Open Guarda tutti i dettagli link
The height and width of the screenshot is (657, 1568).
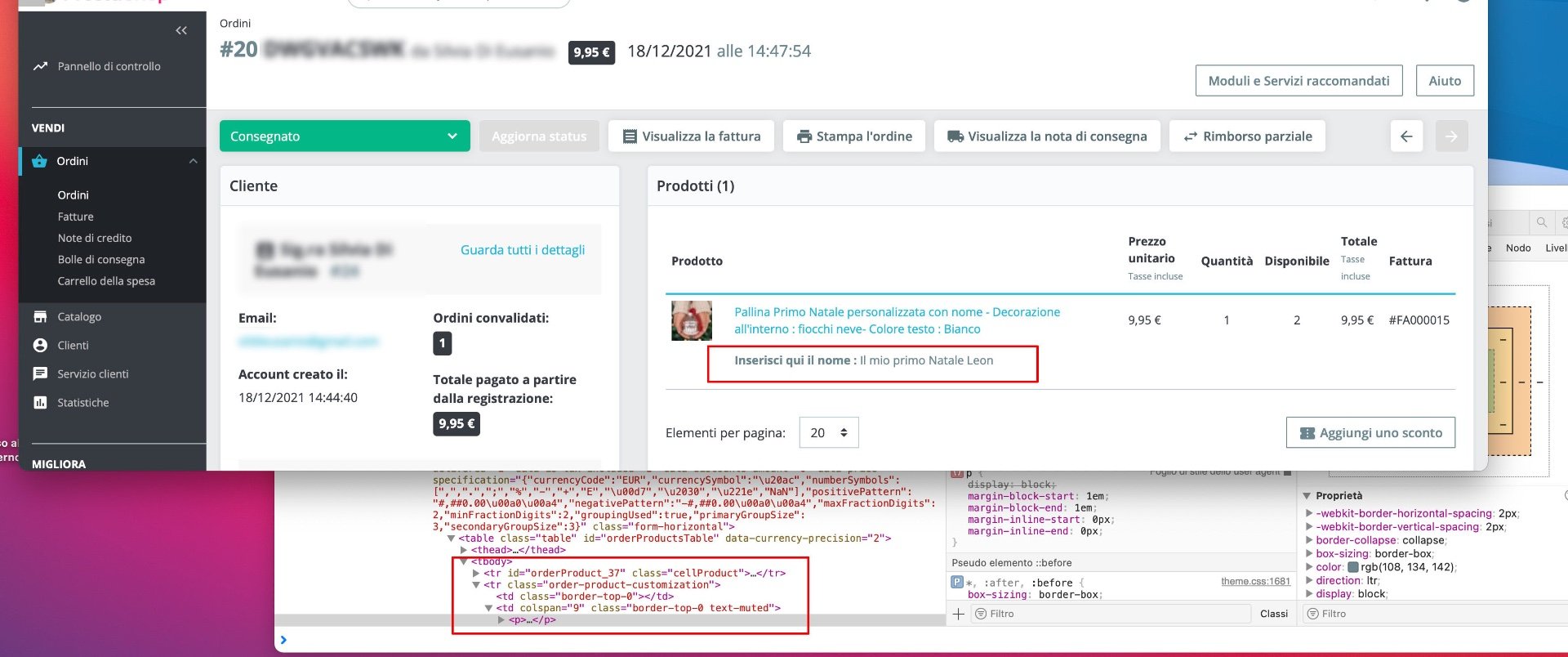pos(523,249)
